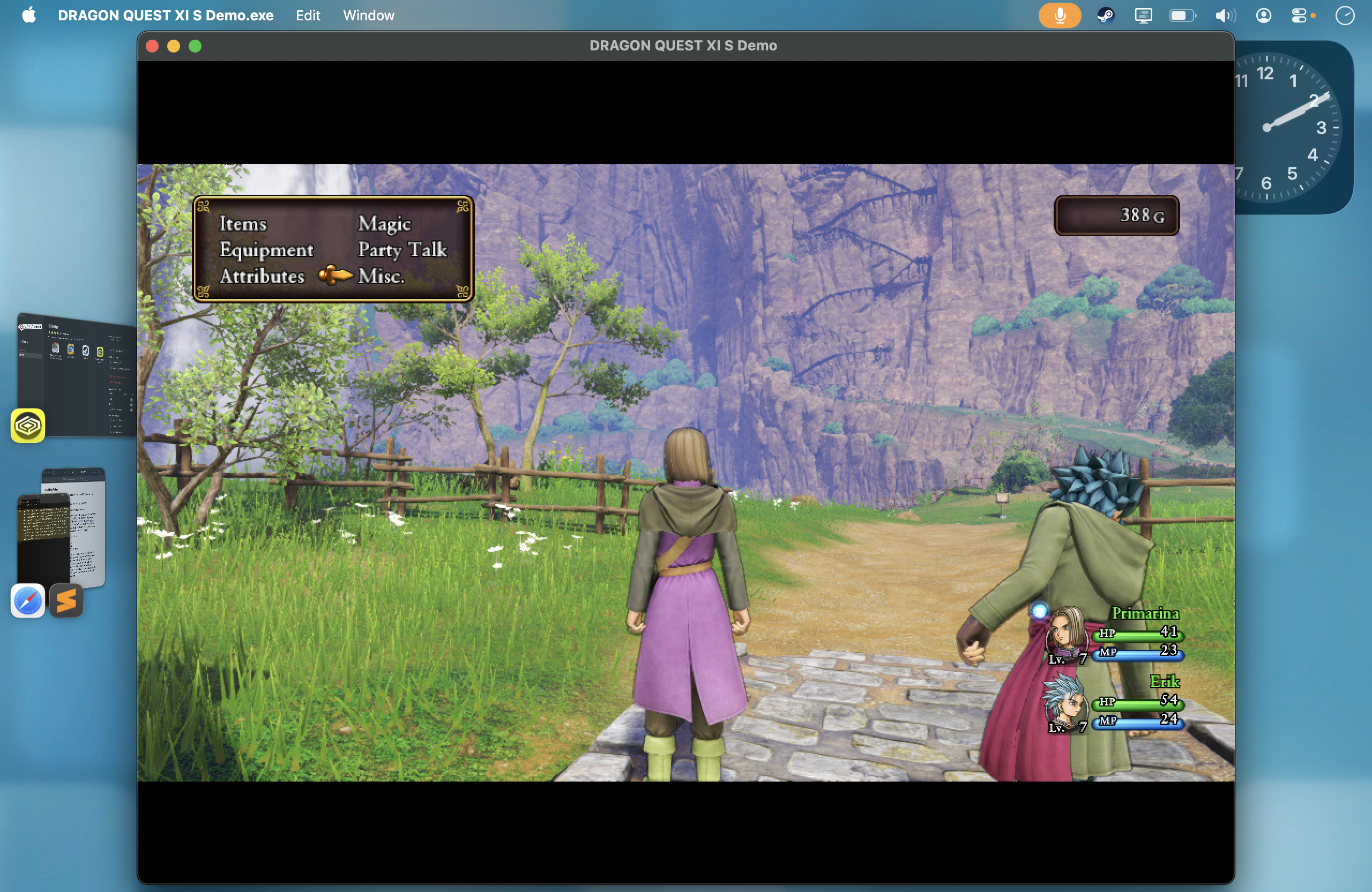
Task: Select Magic in the game menu
Action: point(384,224)
